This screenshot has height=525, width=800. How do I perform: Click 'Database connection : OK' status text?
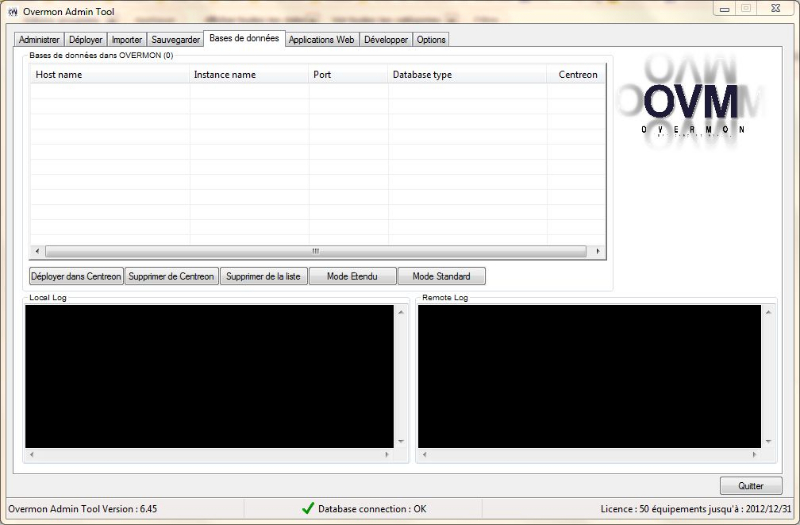pos(372,509)
